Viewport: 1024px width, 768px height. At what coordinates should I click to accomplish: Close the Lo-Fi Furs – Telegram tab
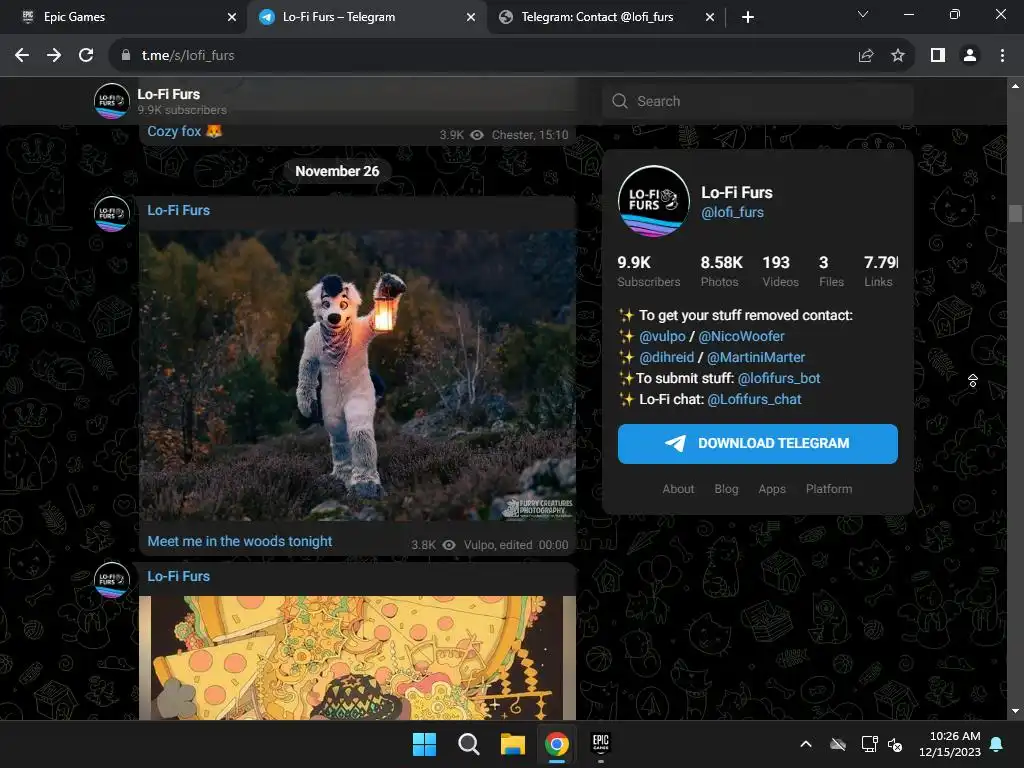tap(471, 17)
